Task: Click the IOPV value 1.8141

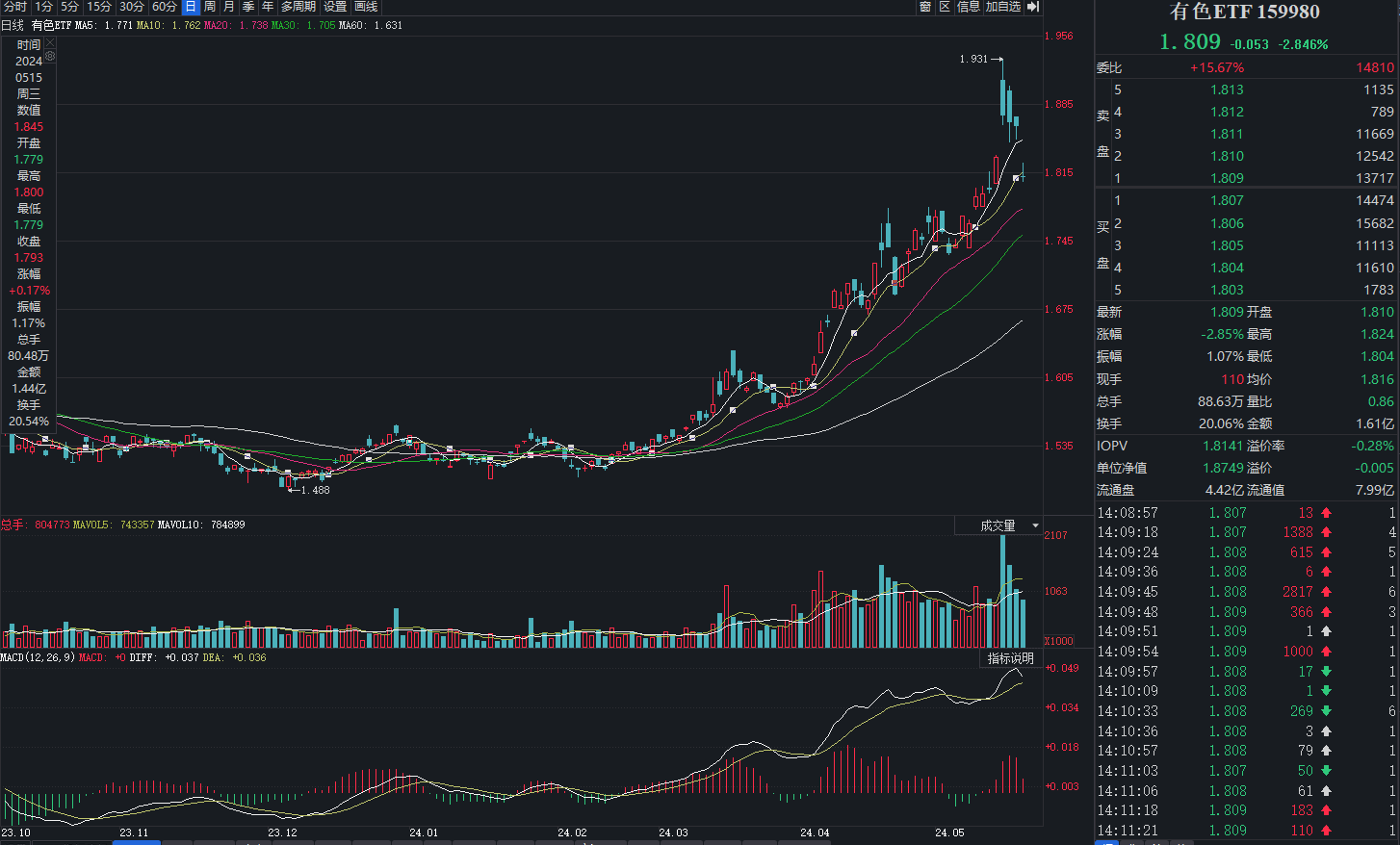Action: [x=1223, y=446]
